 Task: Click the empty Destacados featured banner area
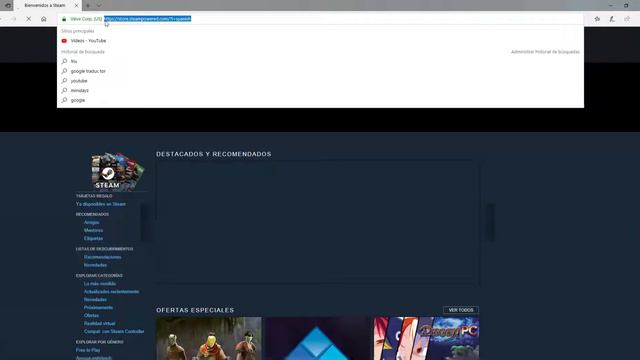[x=317, y=222]
